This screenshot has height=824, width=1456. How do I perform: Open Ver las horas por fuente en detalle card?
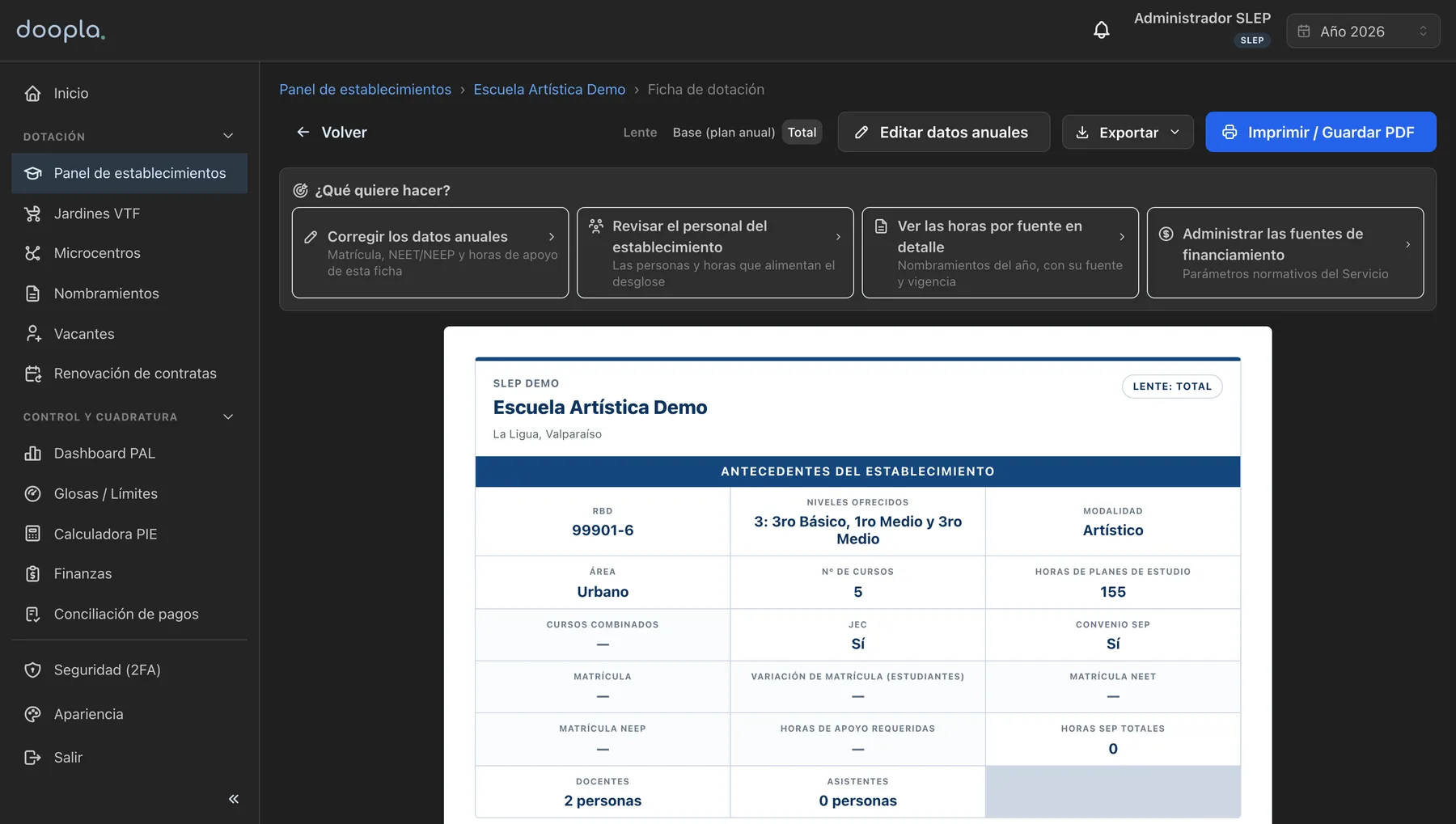[x=1000, y=252]
